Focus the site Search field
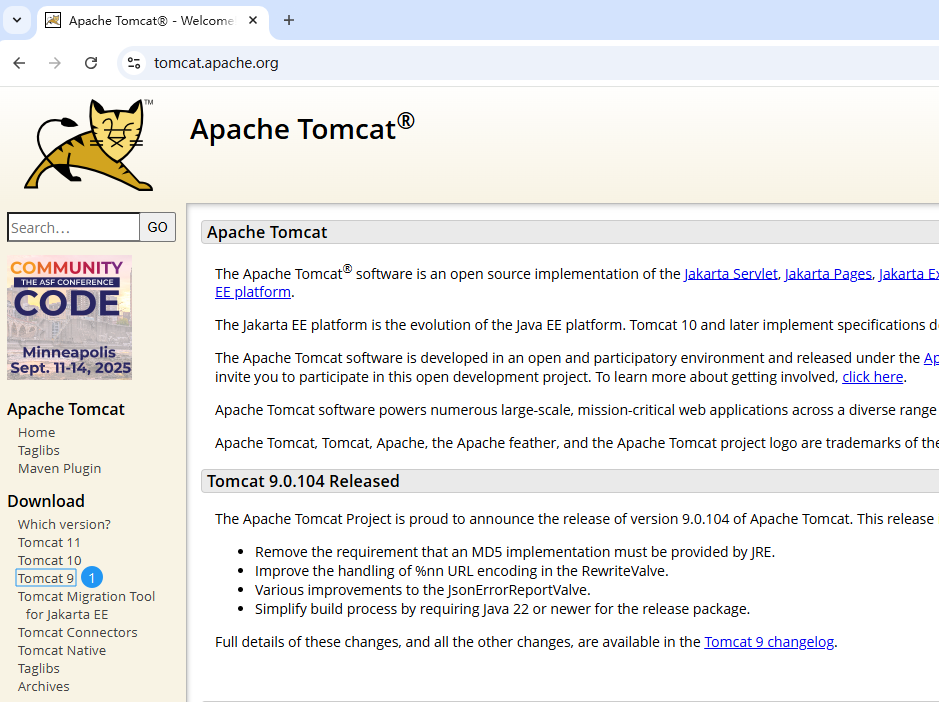The image size is (939, 702). click(x=74, y=228)
